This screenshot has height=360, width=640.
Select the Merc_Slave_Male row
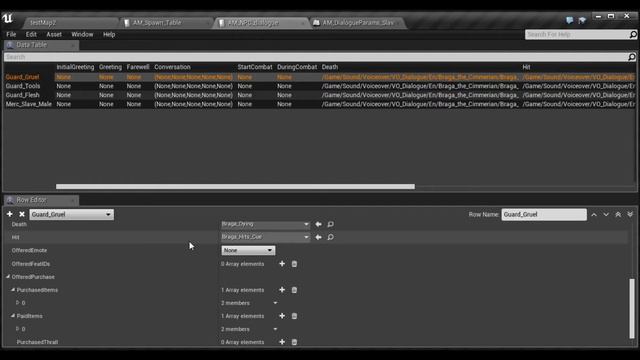click(x=320, y=104)
